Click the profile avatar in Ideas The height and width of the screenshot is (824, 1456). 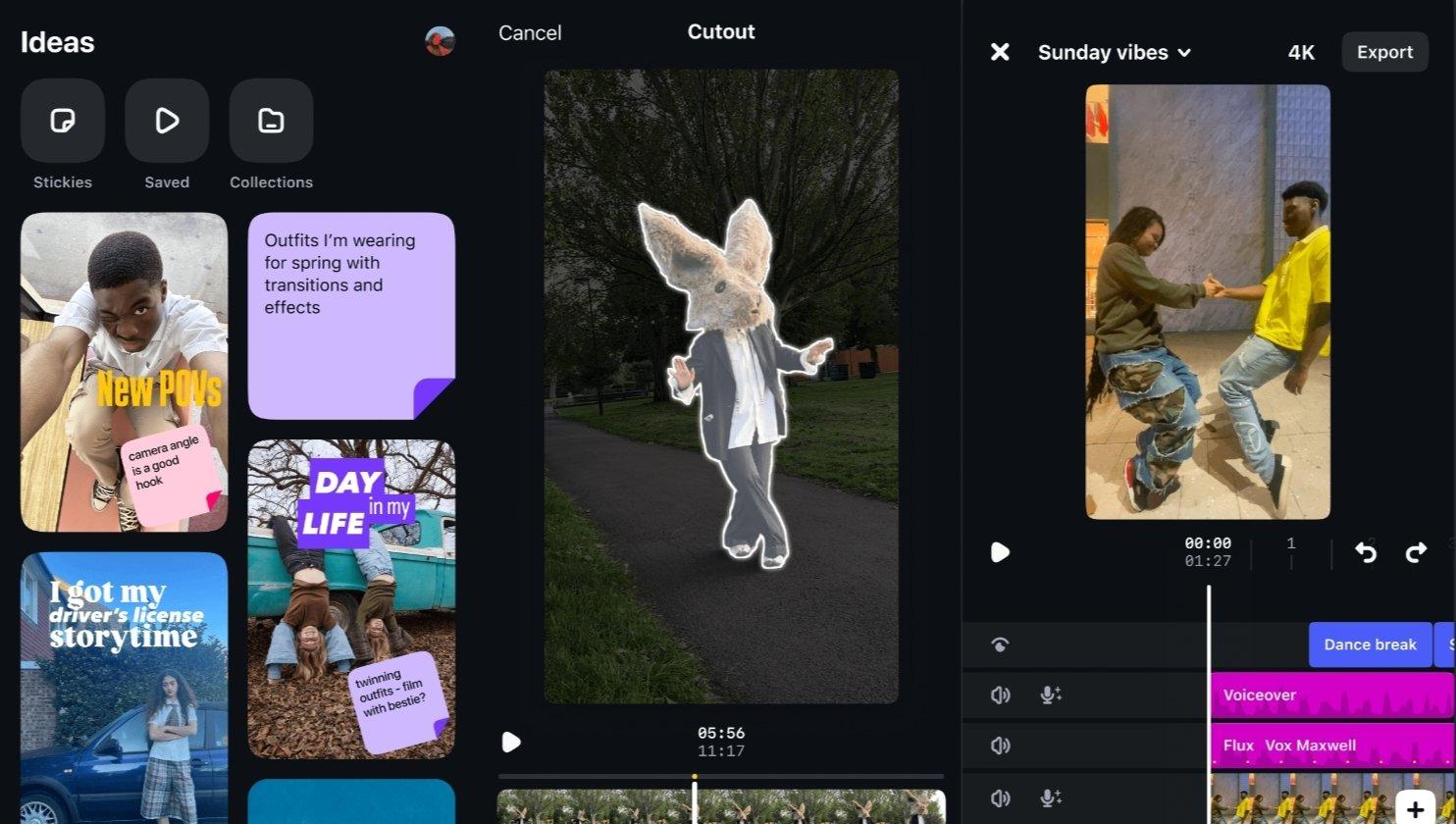pyautogui.click(x=440, y=41)
